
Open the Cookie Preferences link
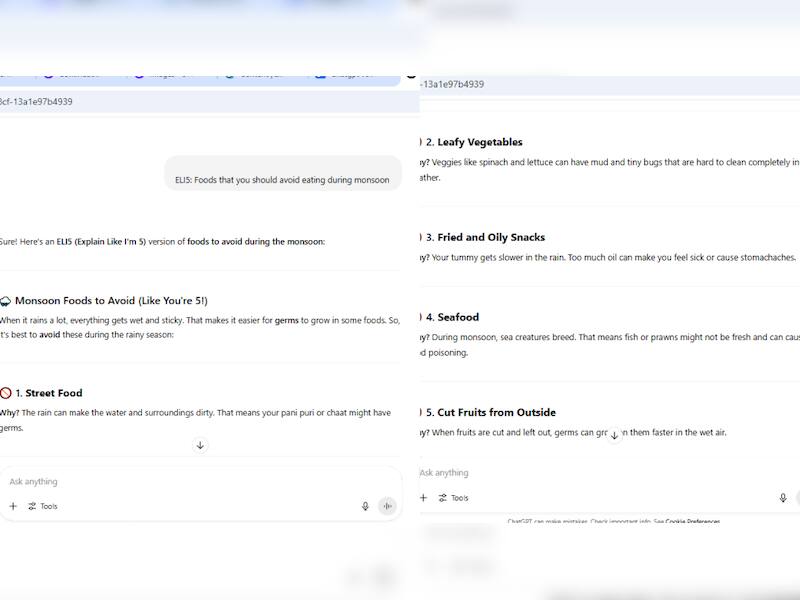pos(692,521)
